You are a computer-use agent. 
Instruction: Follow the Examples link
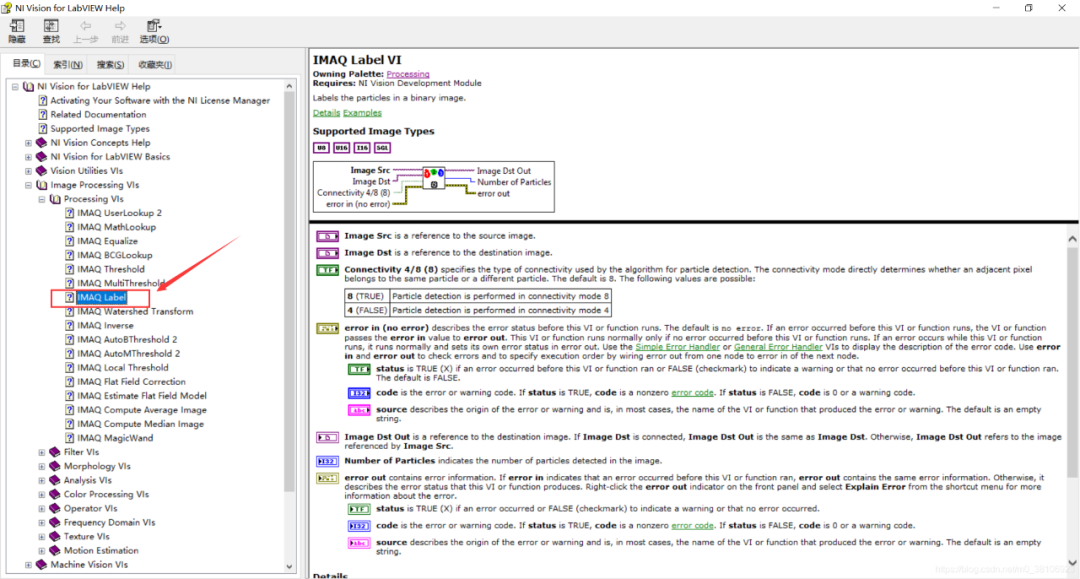(362, 113)
